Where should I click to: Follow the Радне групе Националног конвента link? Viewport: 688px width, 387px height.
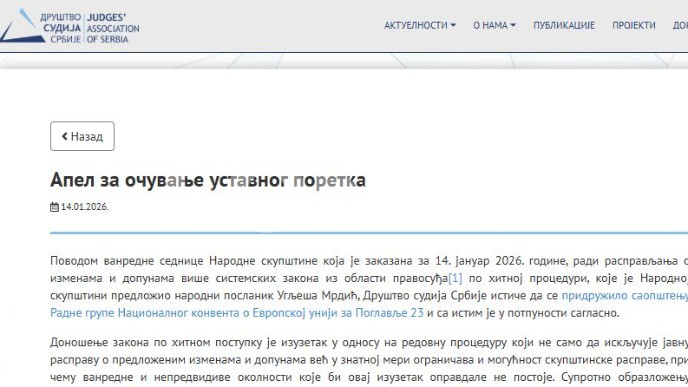click(x=237, y=313)
